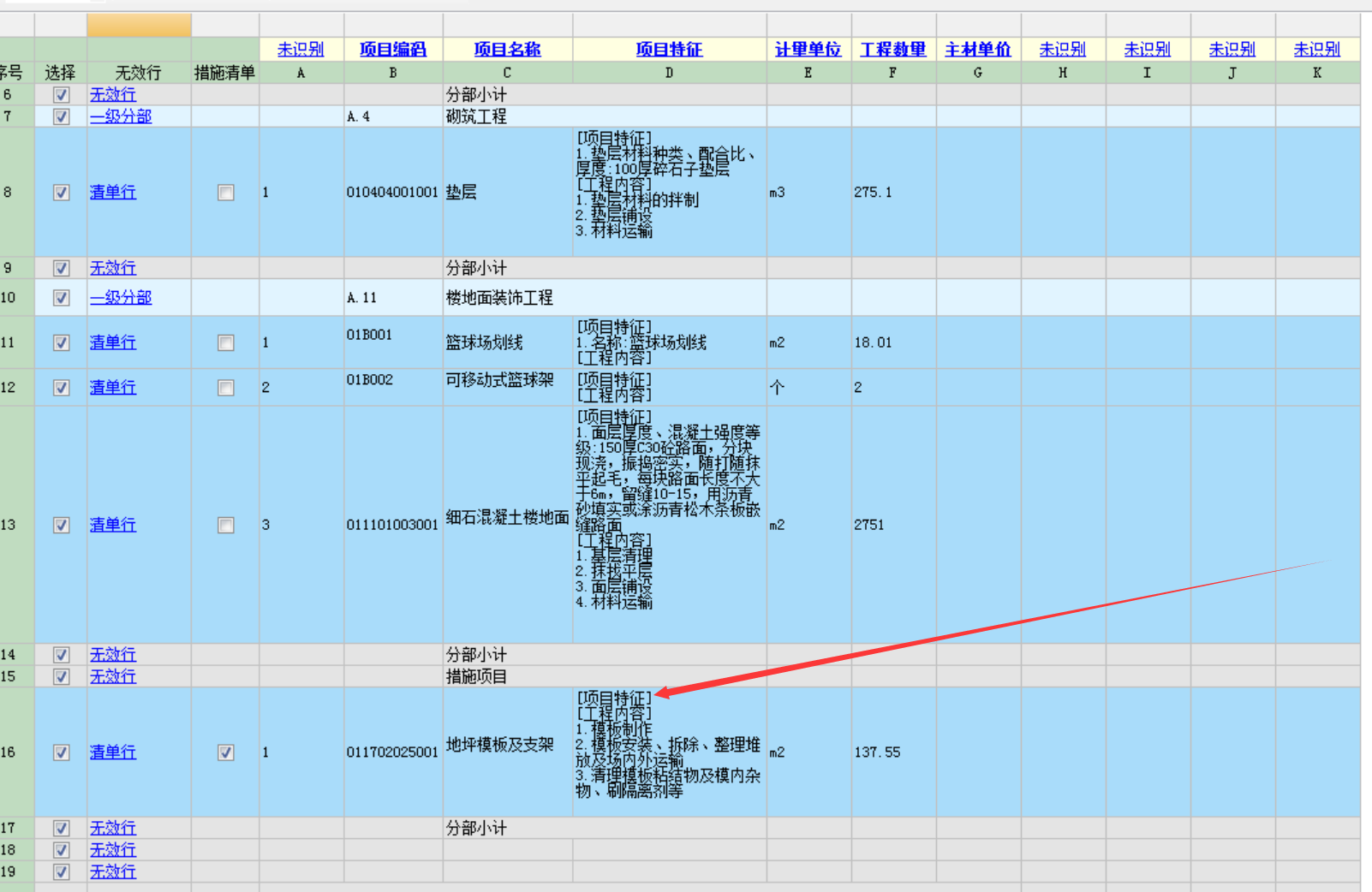Toggle the select checkbox in row 19
The height and width of the screenshot is (892, 1372).
pos(61,871)
